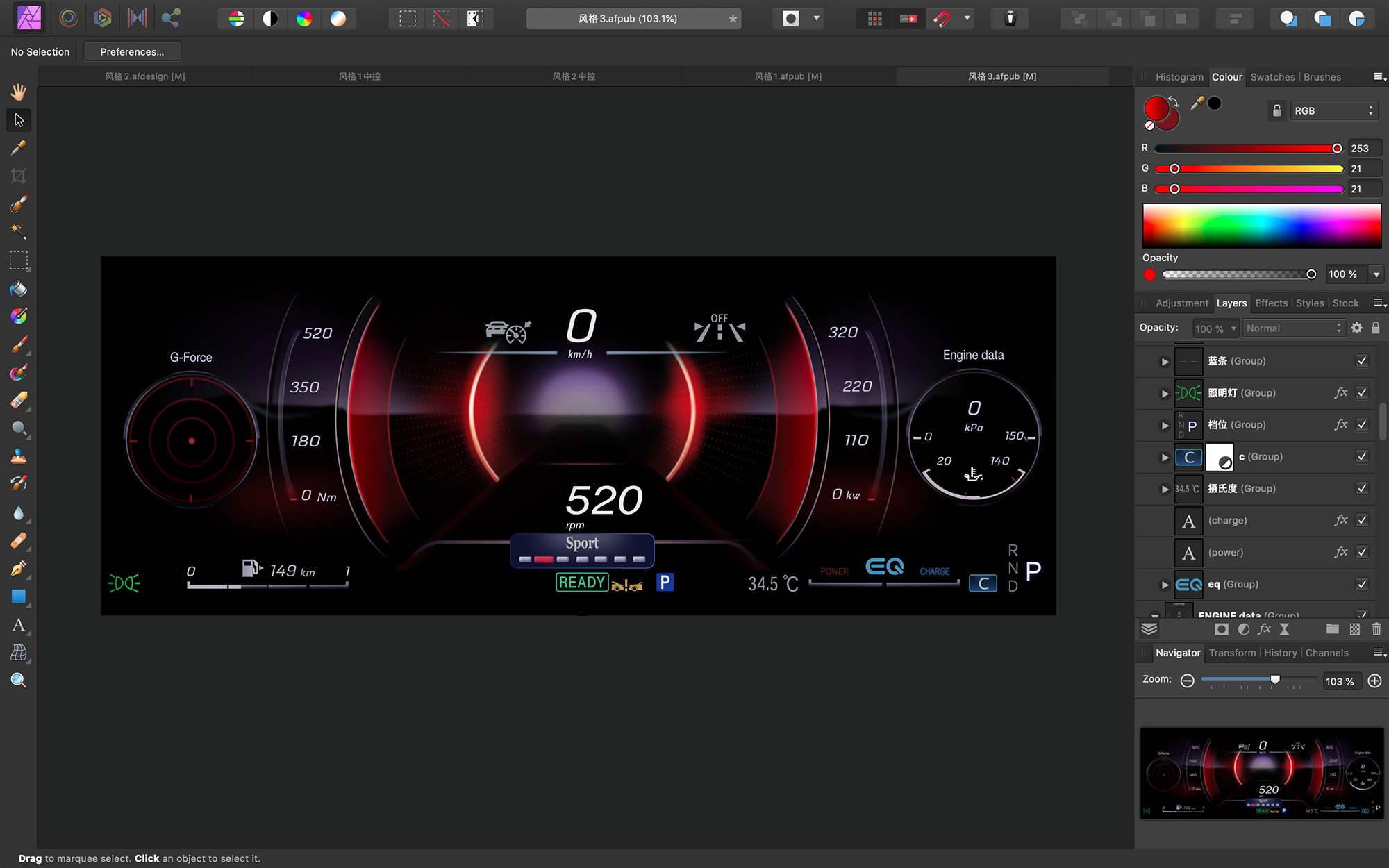This screenshot has height=868, width=1389.
Task: Choose the Zoom tool in toolbar
Action: tap(19, 681)
